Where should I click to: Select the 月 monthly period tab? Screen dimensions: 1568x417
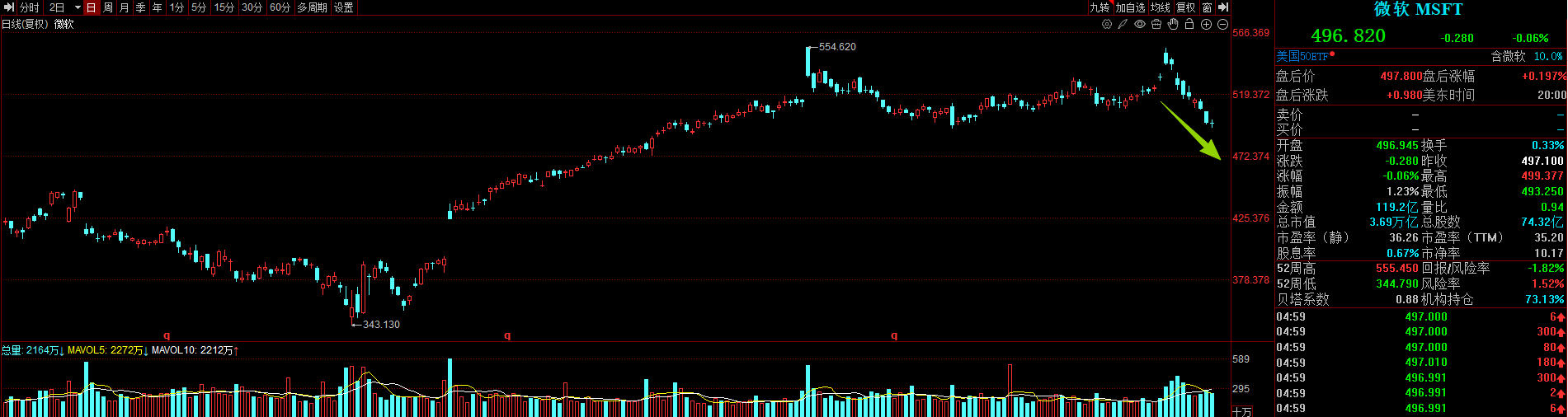tap(124, 7)
